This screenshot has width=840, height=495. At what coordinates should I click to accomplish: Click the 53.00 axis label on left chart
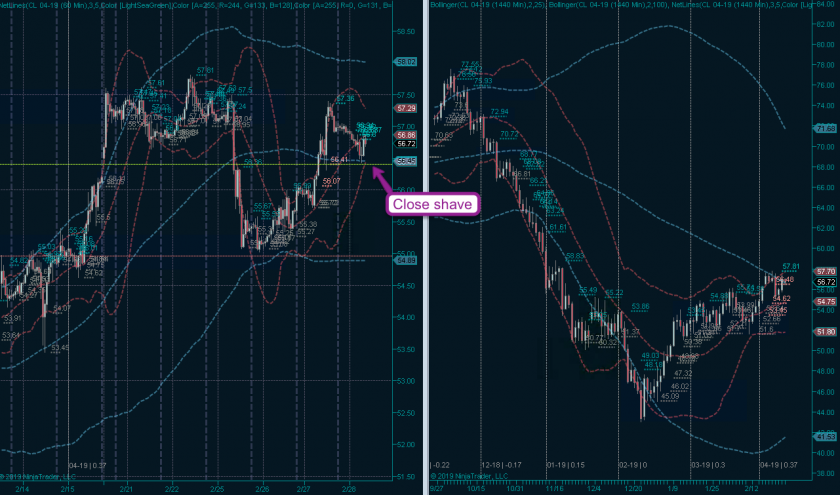coord(405,381)
